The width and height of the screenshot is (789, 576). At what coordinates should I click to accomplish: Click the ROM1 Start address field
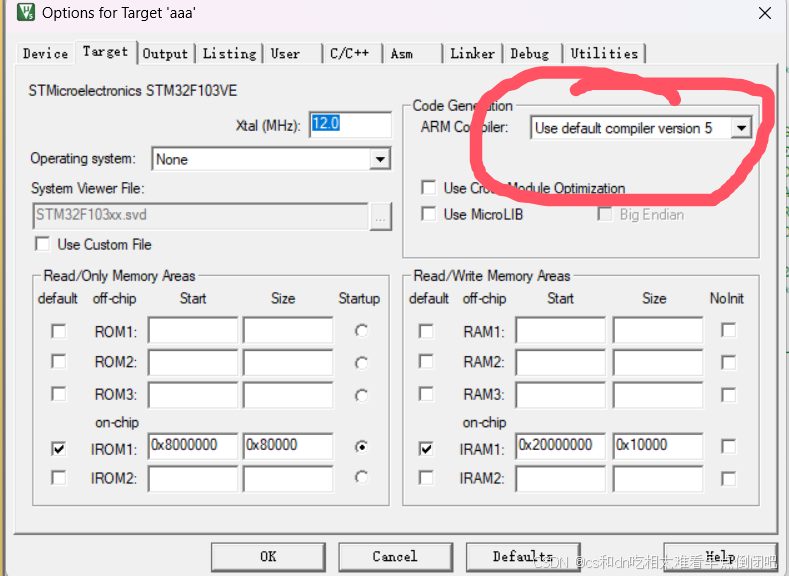(x=193, y=330)
